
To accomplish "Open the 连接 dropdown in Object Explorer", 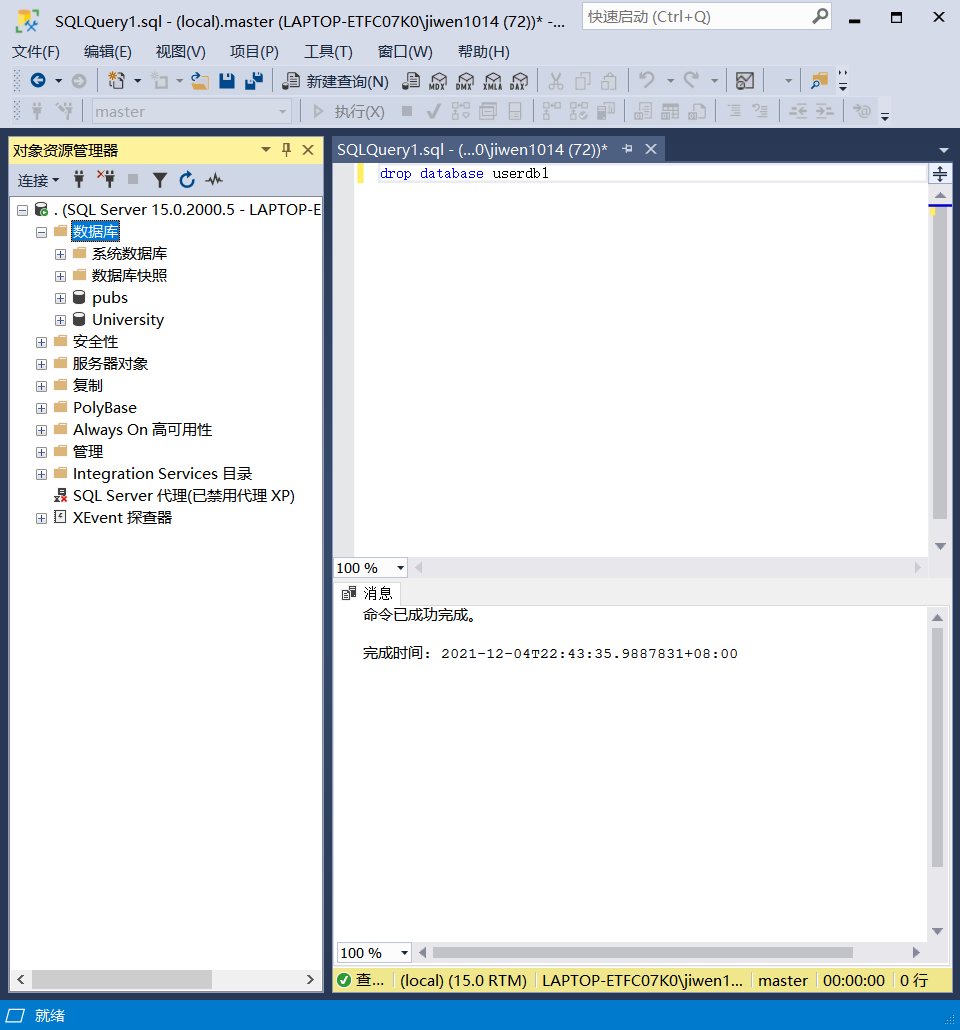I will tap(38, 180).
